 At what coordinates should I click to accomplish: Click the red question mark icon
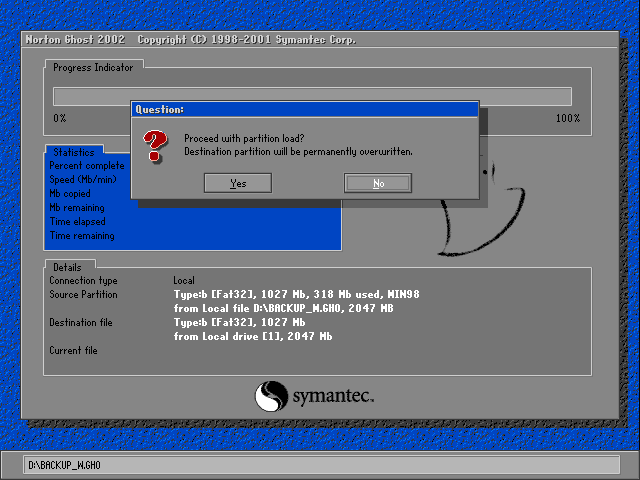[155, 147]
